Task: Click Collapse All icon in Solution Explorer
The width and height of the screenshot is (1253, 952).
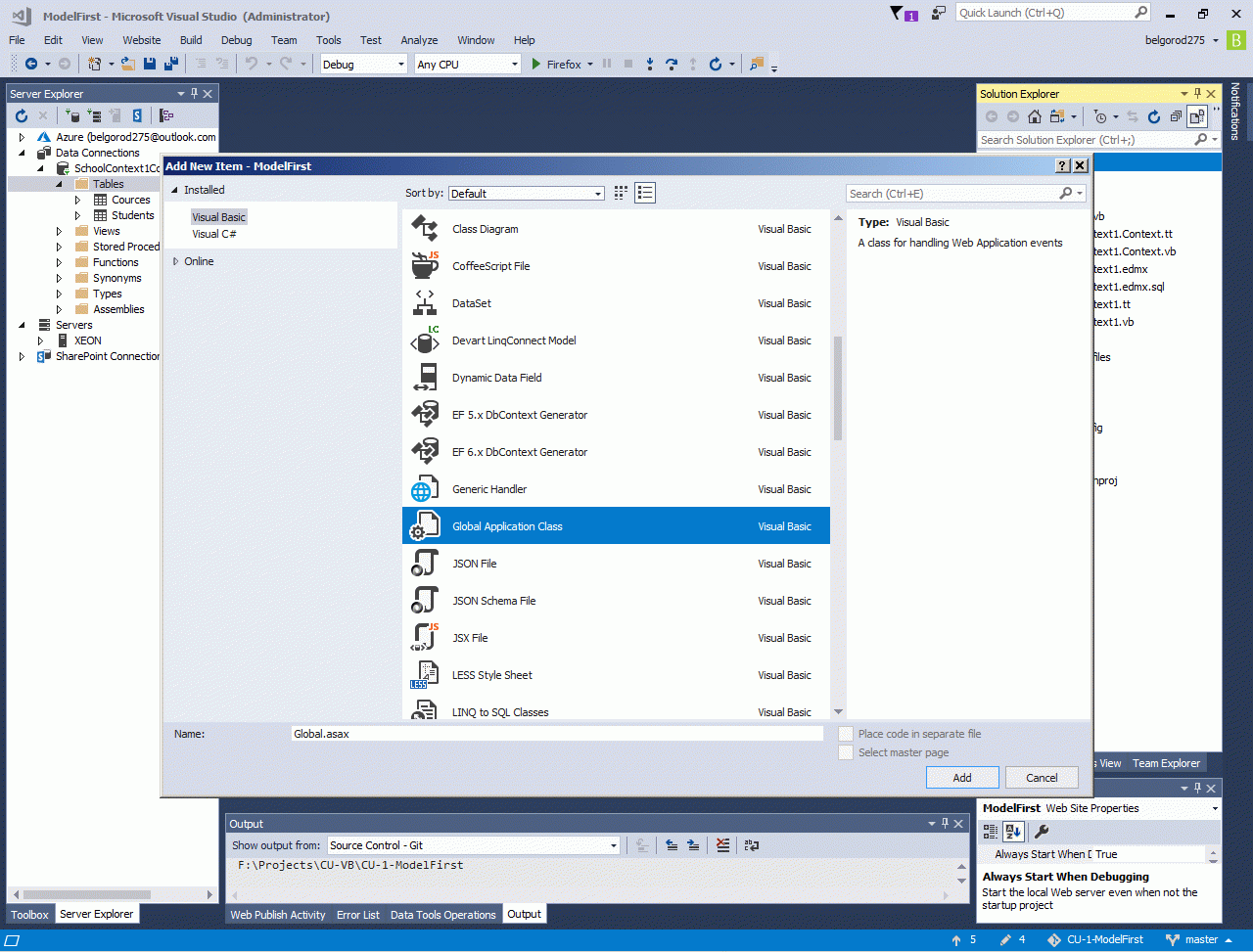Action: click(x=1176, y=116)
